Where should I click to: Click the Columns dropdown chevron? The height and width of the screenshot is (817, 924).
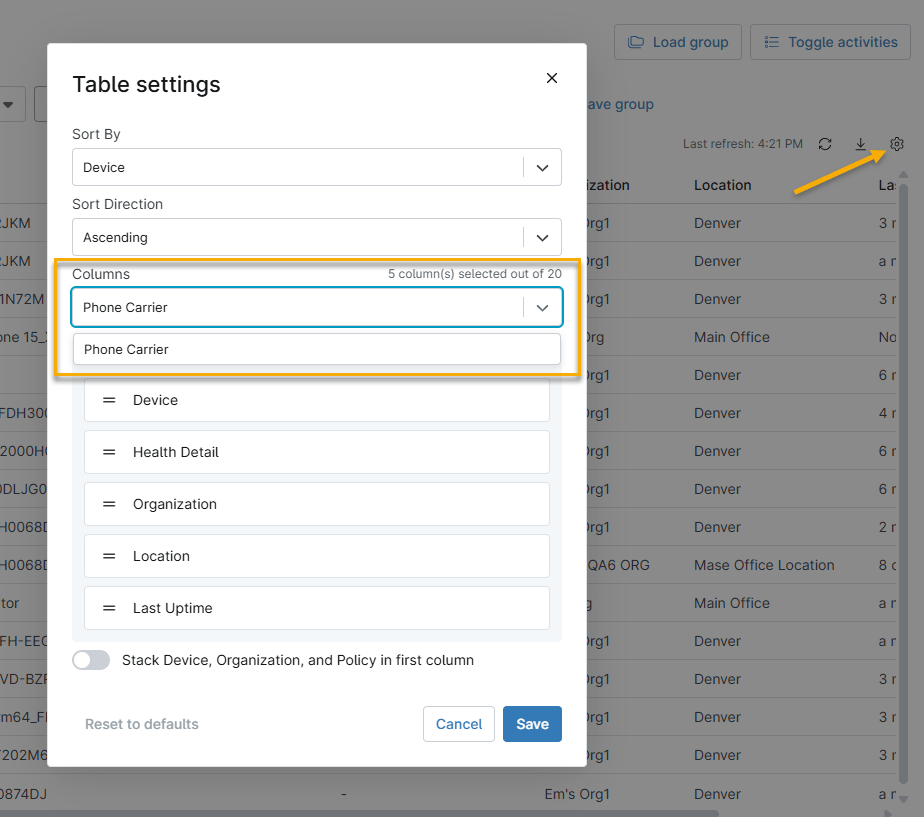coord(542,308)
